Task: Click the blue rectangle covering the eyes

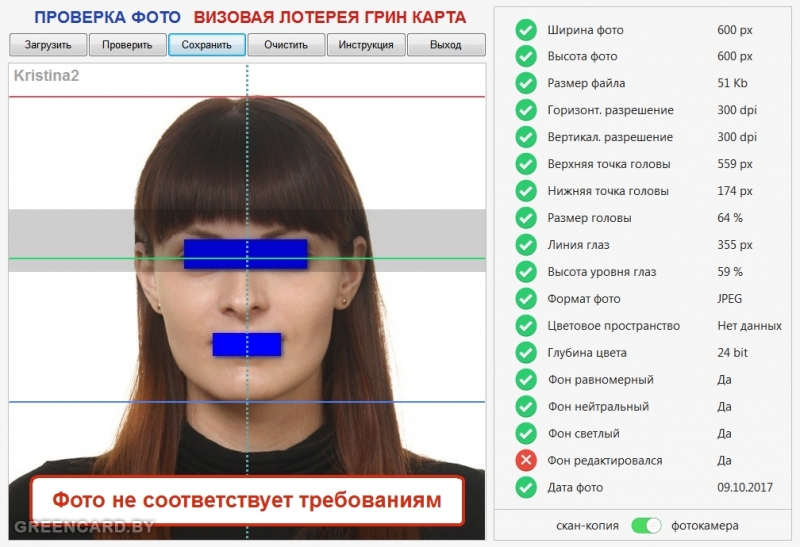Action: 245,254
